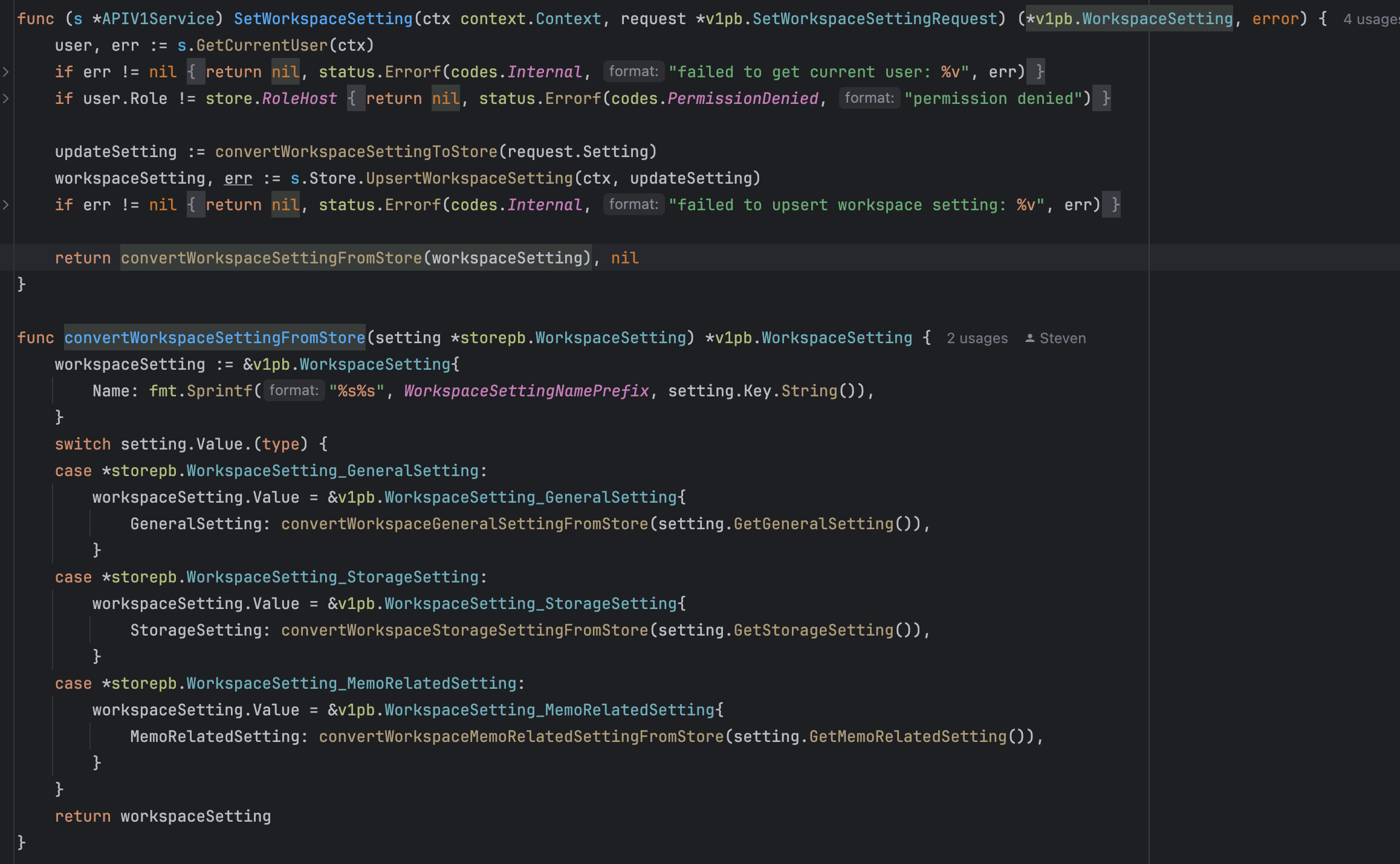
Task: Click 'format:' hint before "permission denied"
Action: click(x=869, y=98)
